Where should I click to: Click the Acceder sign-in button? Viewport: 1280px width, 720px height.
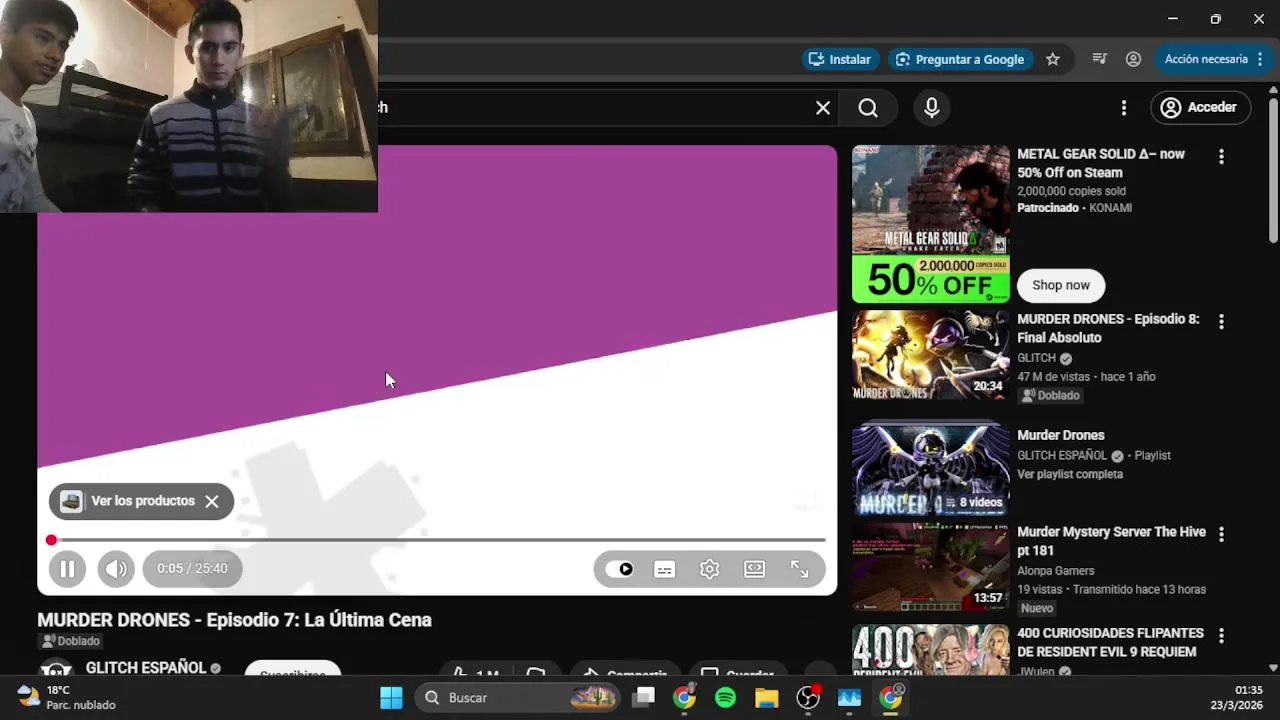1200,108
